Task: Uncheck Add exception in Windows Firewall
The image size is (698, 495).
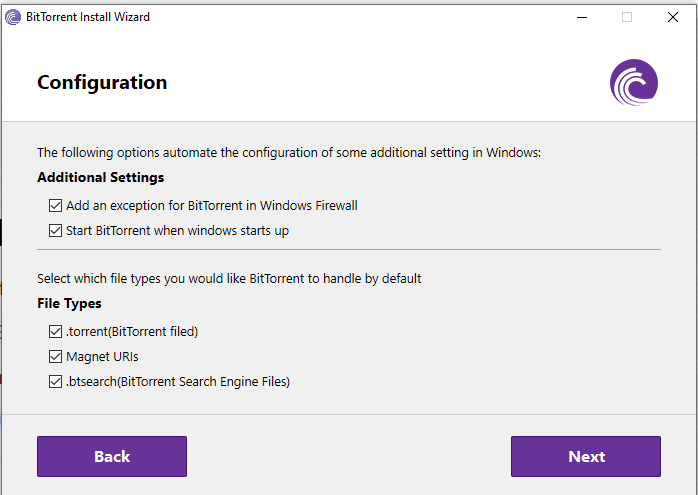Action: tap(55, 206)
